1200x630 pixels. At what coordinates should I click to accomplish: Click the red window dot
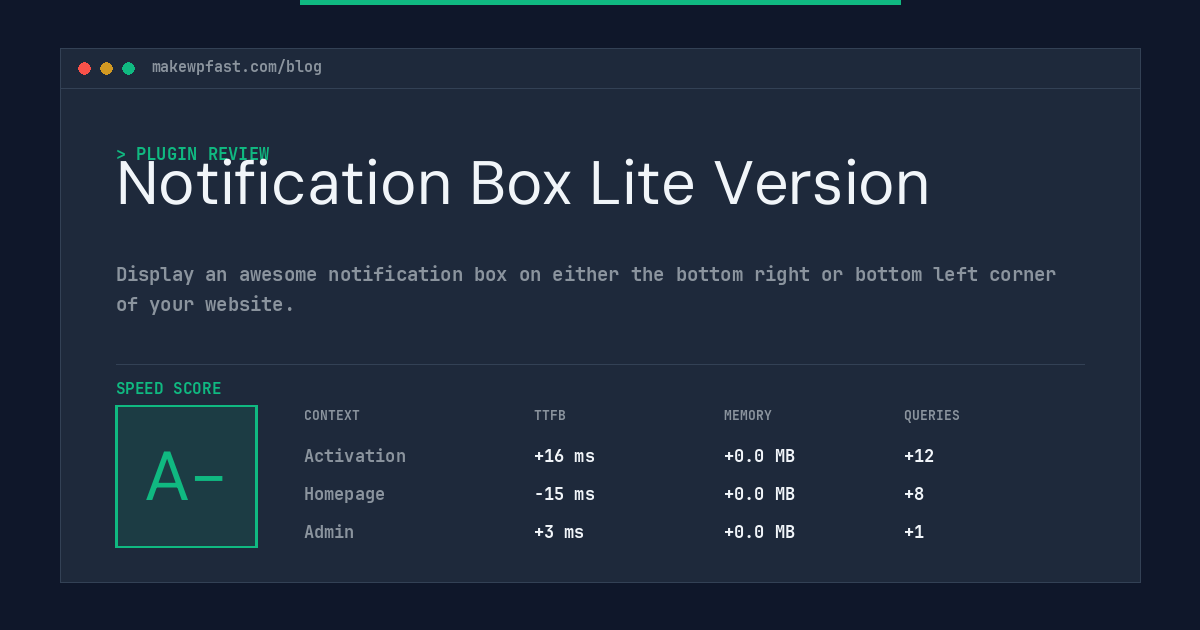click(84, 68)
